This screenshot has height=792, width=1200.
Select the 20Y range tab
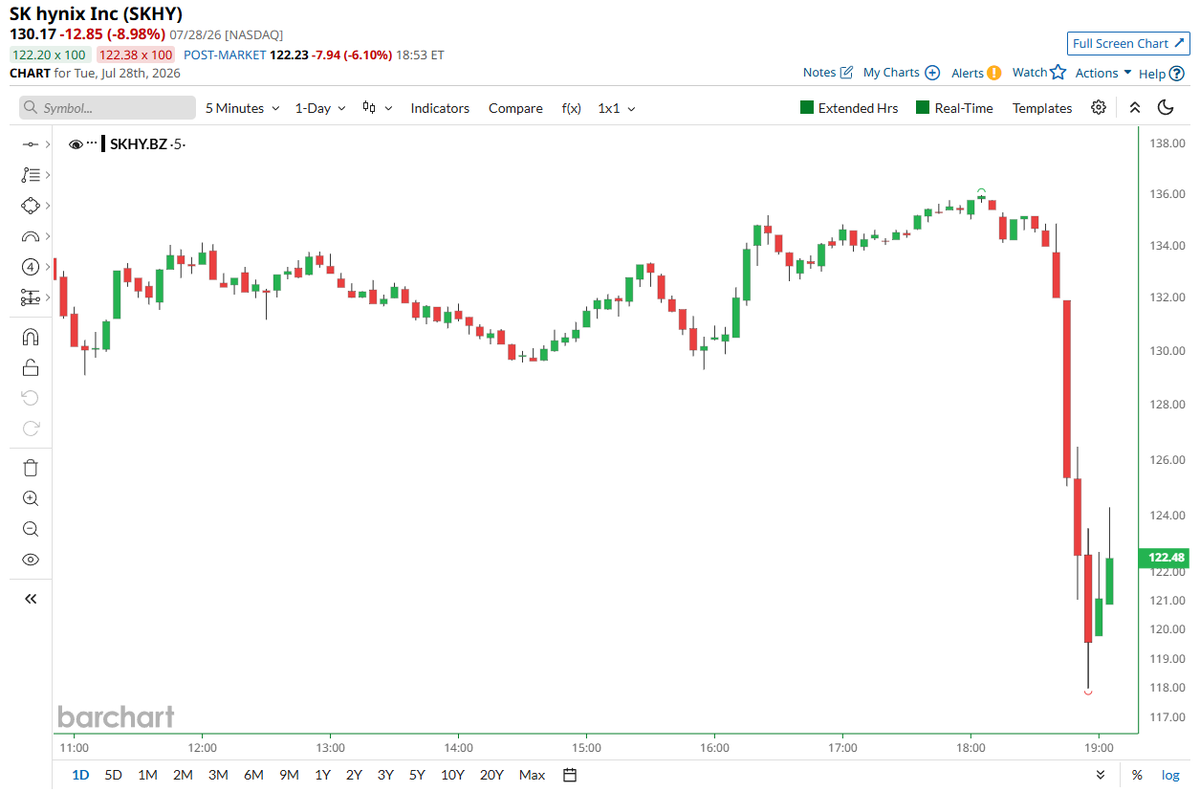point(492,775)
